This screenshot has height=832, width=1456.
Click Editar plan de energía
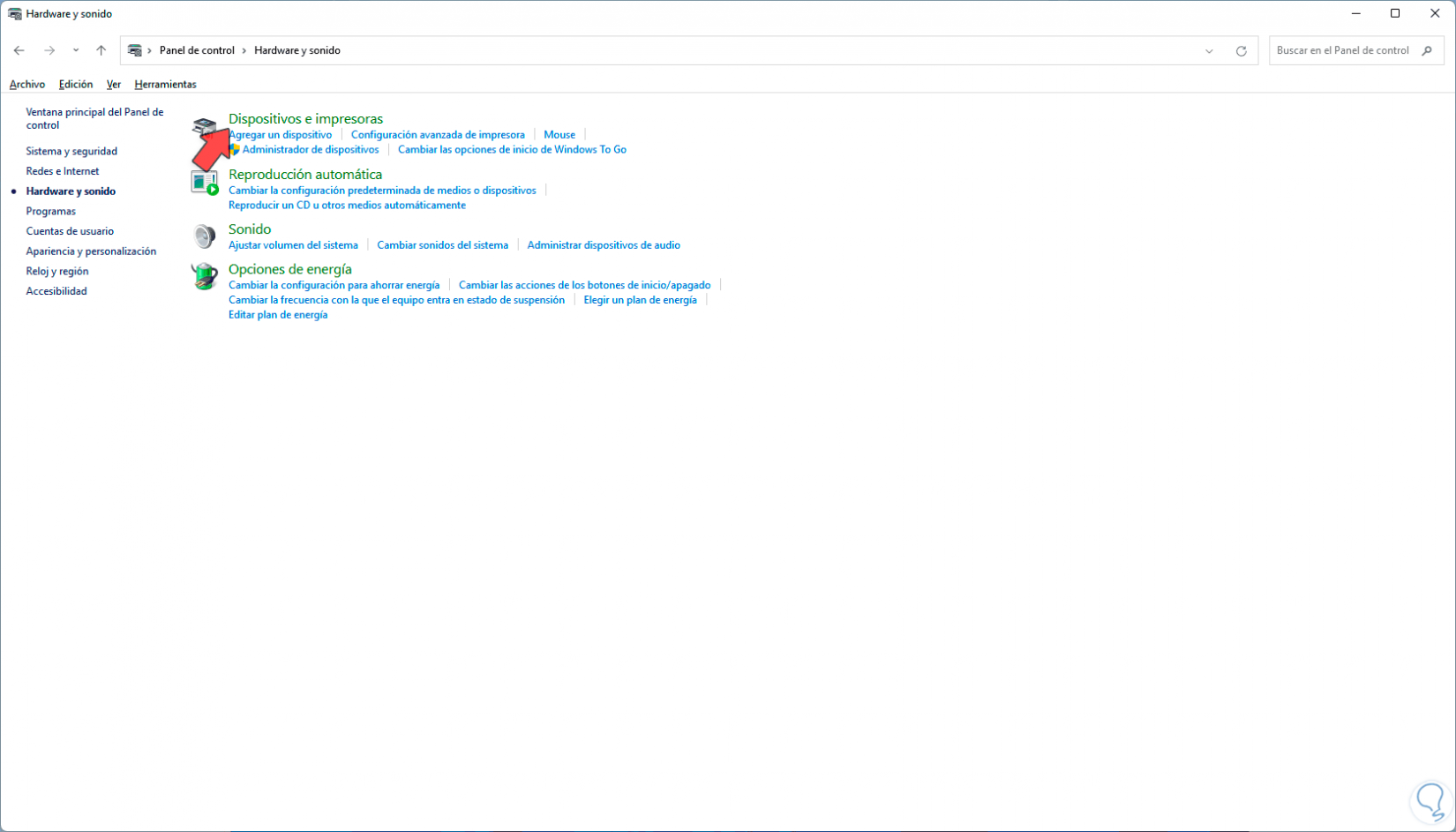coord(278,315)
